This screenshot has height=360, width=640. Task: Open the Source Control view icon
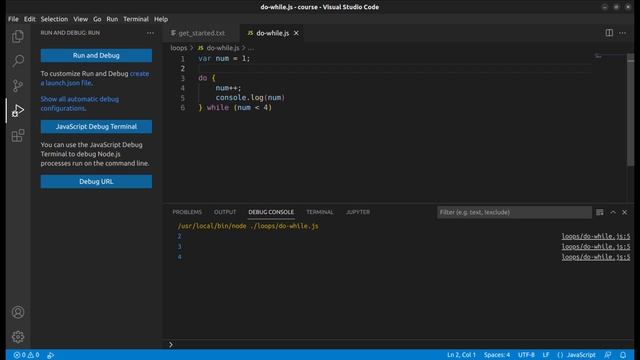[x=18, y=86]
